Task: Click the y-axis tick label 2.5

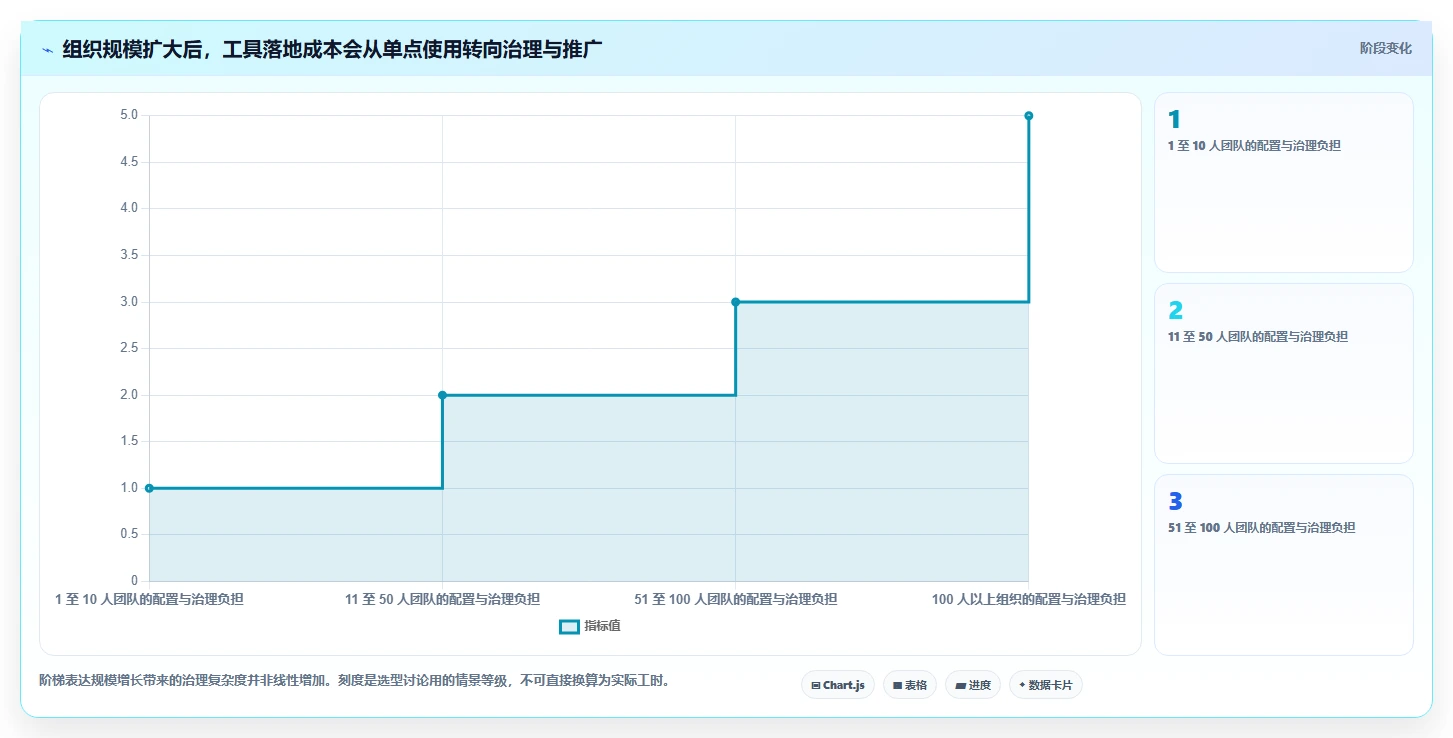Action: pyautogui.click(x=129, y=348)
